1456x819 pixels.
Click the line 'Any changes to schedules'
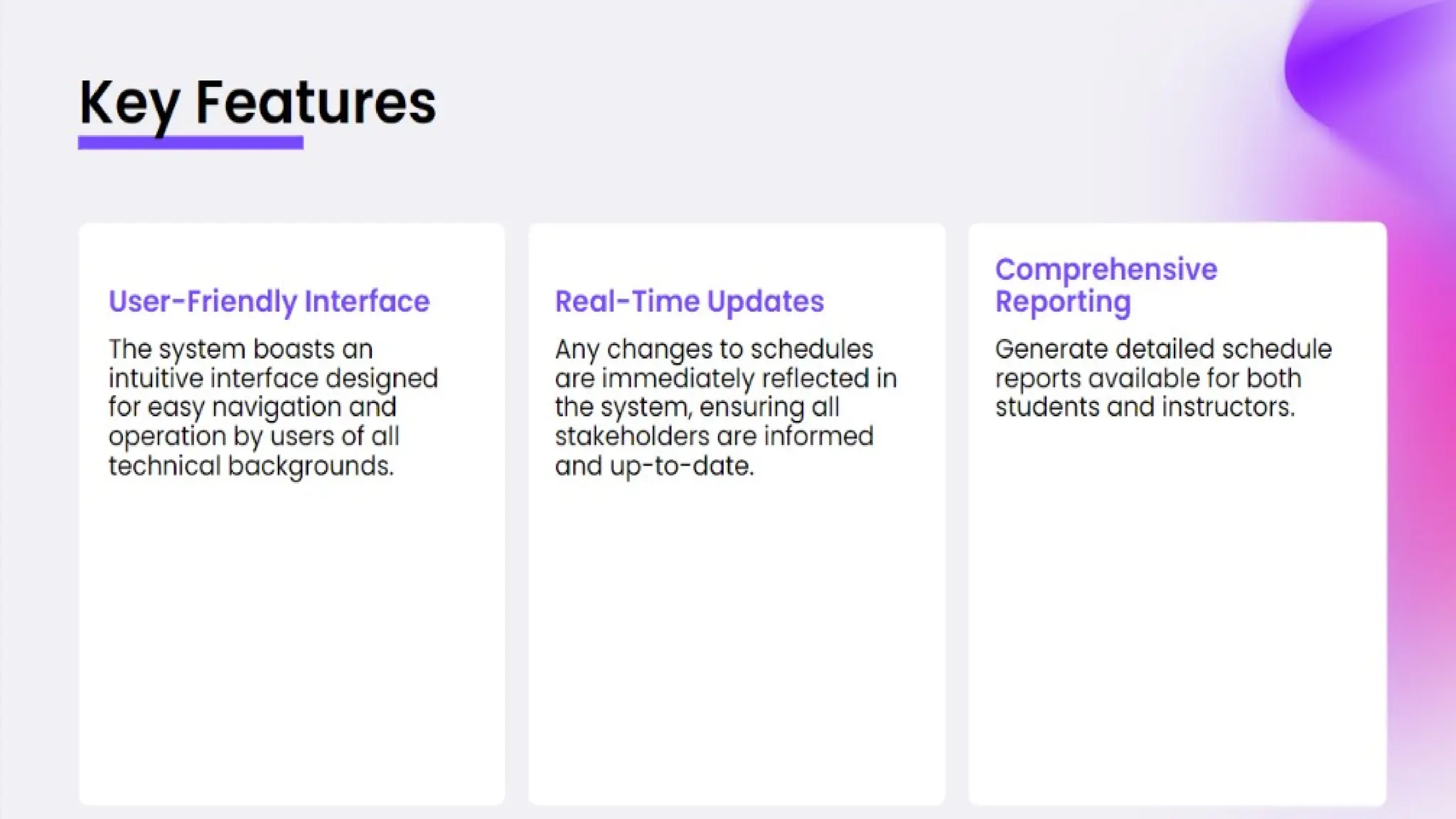click(x=714, y=349)
